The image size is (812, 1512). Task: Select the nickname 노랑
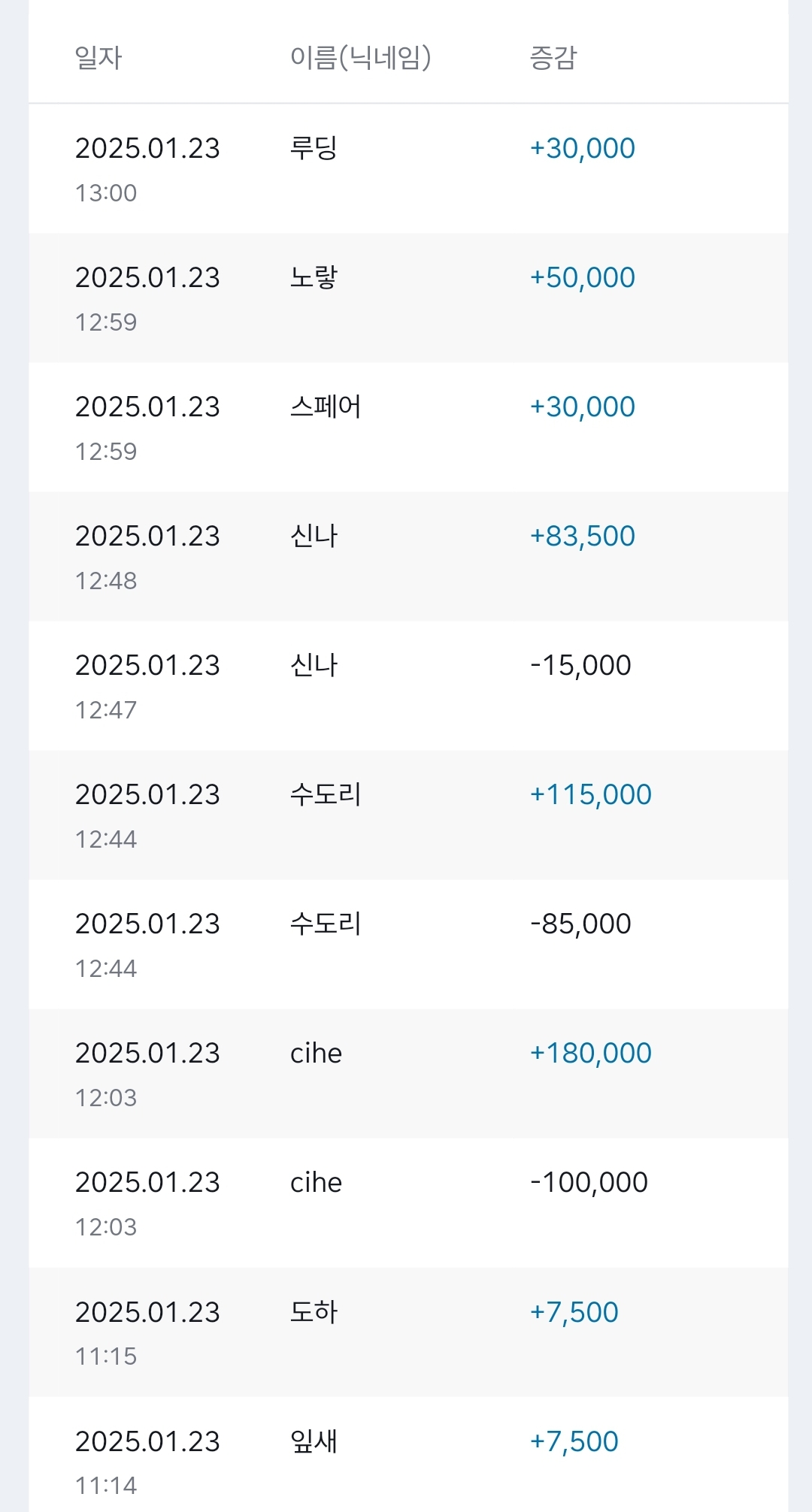point(314,277)
